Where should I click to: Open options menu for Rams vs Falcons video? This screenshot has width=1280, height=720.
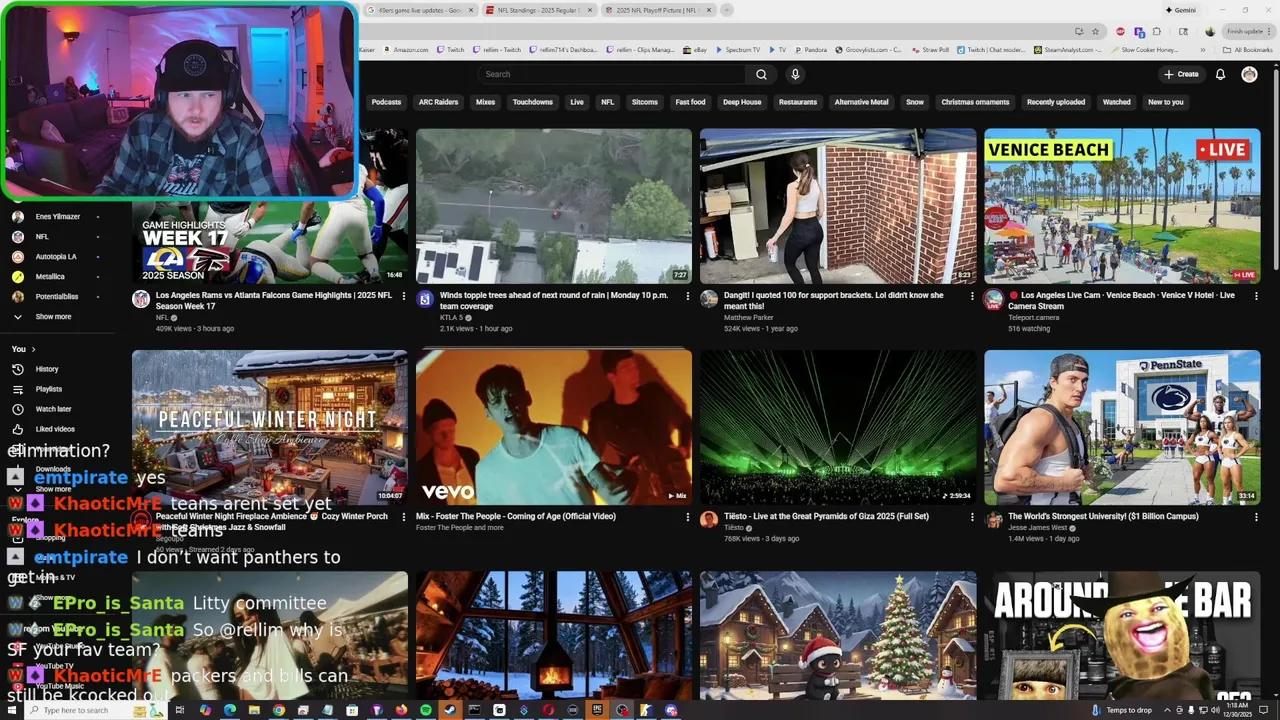coord(404,296)
